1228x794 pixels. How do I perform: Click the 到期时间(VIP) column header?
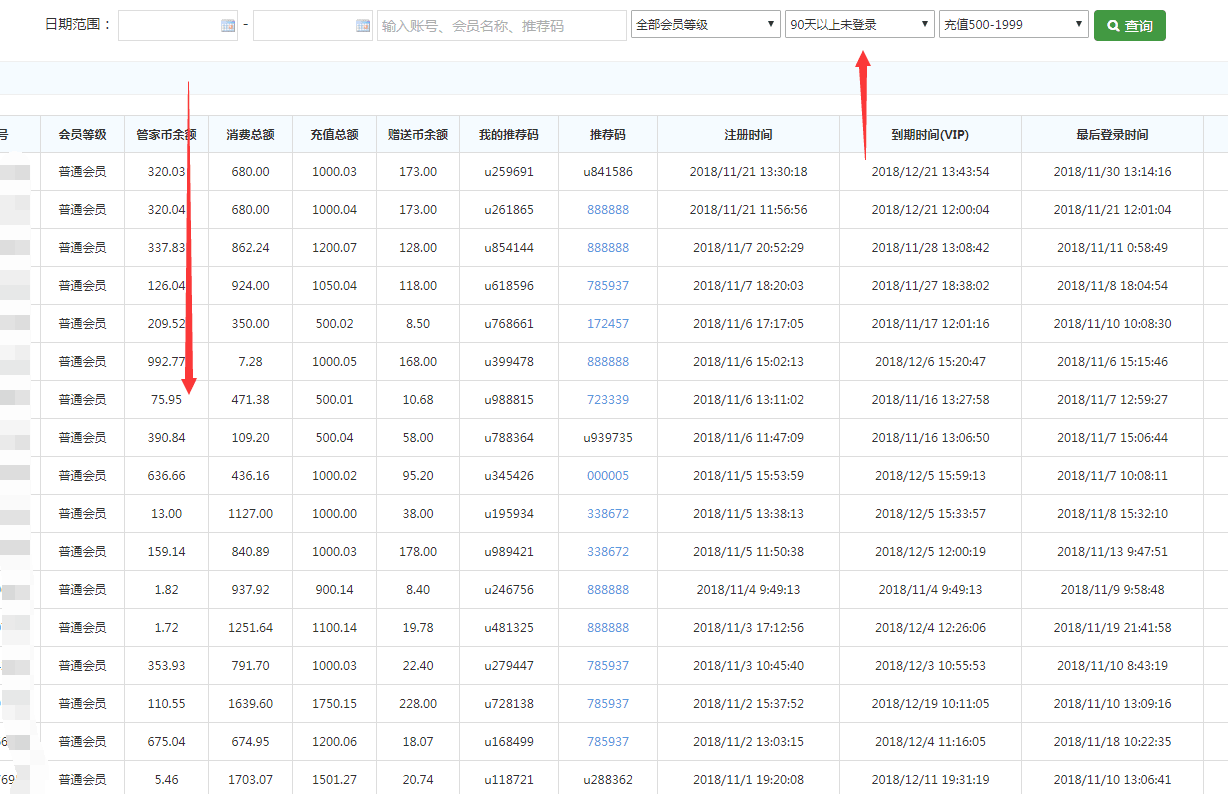(930, 134)
